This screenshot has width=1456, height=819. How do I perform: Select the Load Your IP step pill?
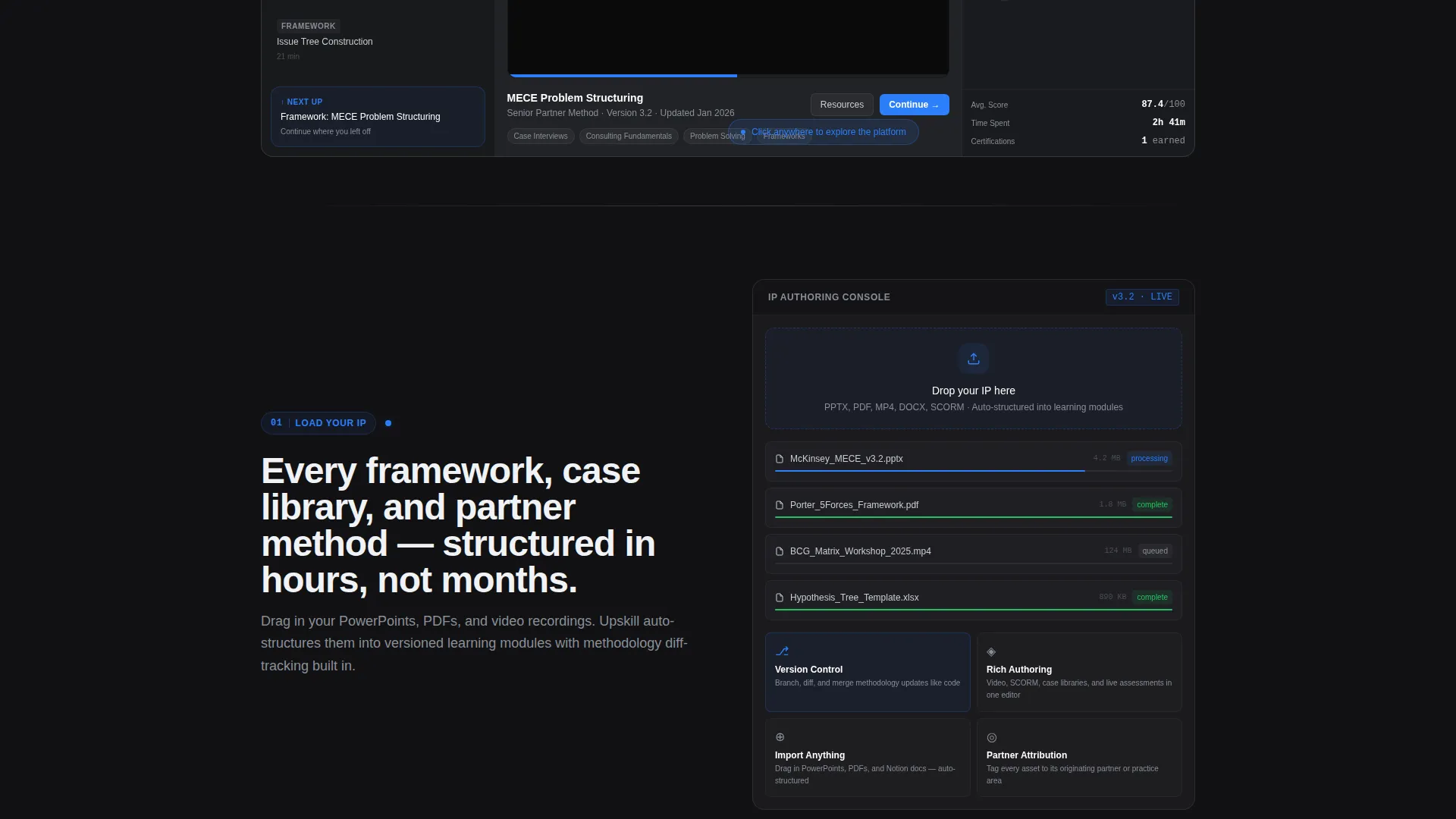tap(318, 423)
